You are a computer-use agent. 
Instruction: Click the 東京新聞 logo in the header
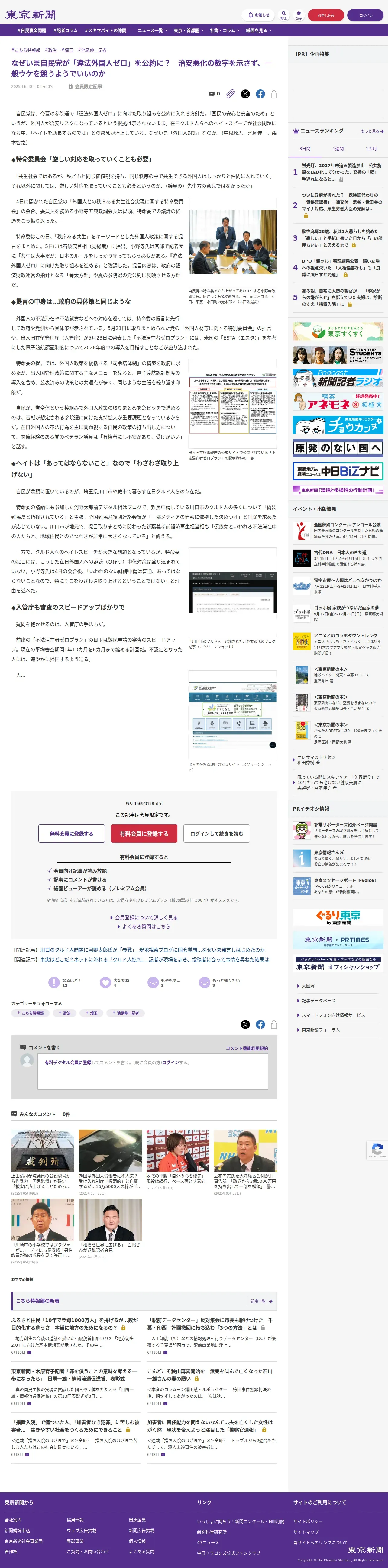[x=30, y=15]
